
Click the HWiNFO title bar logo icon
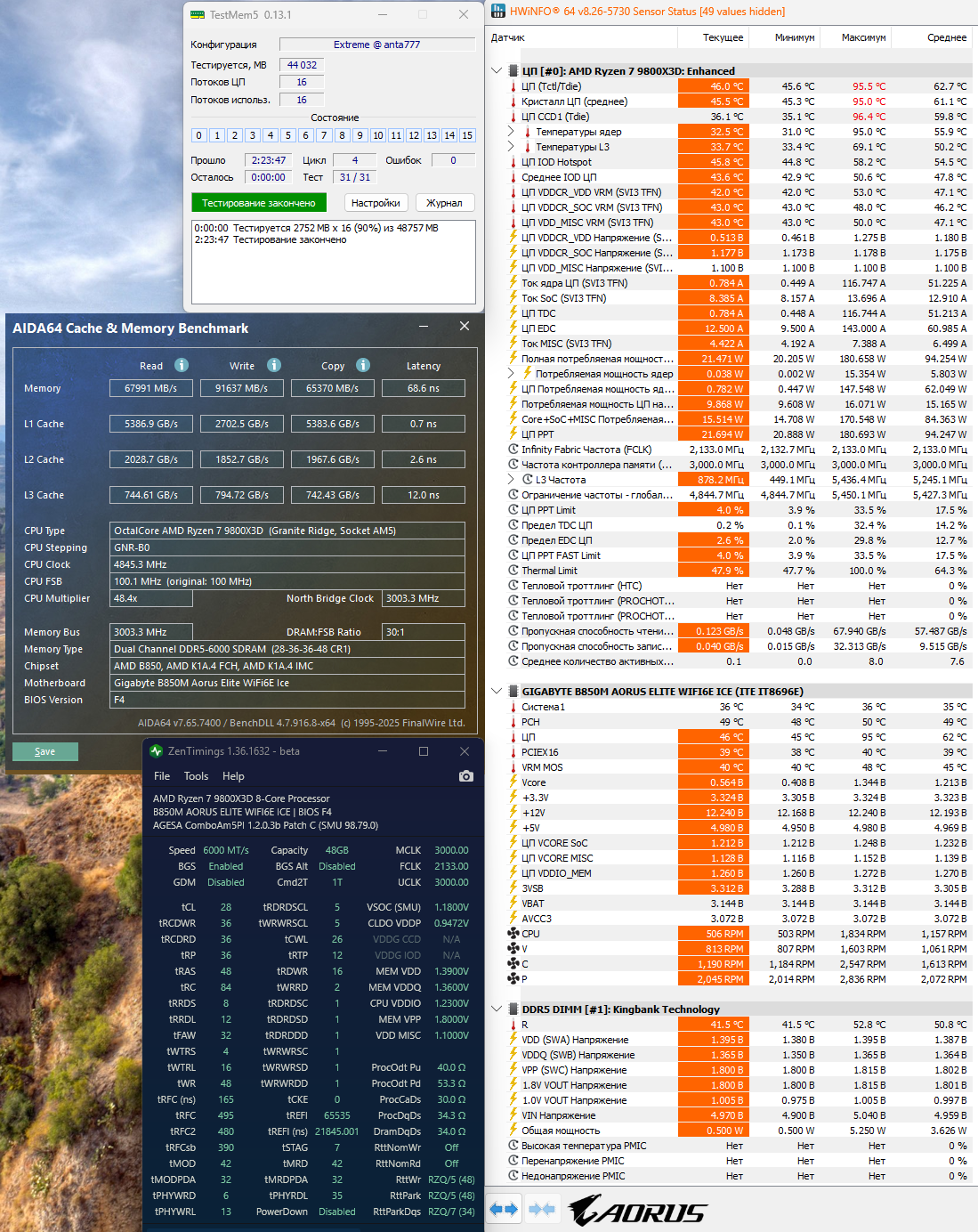click(498, 12)
